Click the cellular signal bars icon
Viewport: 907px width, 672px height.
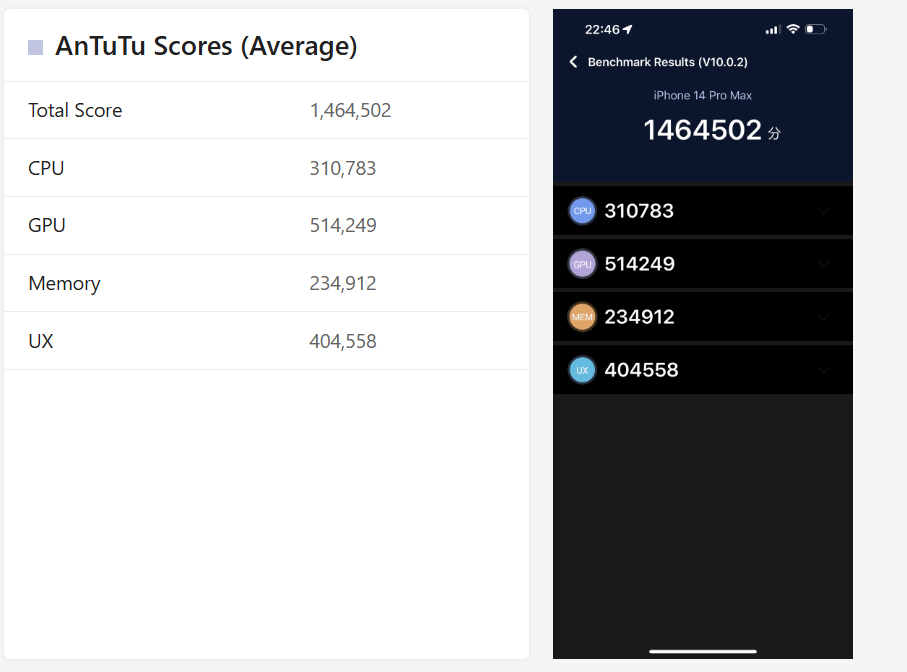tap(772, 29)
